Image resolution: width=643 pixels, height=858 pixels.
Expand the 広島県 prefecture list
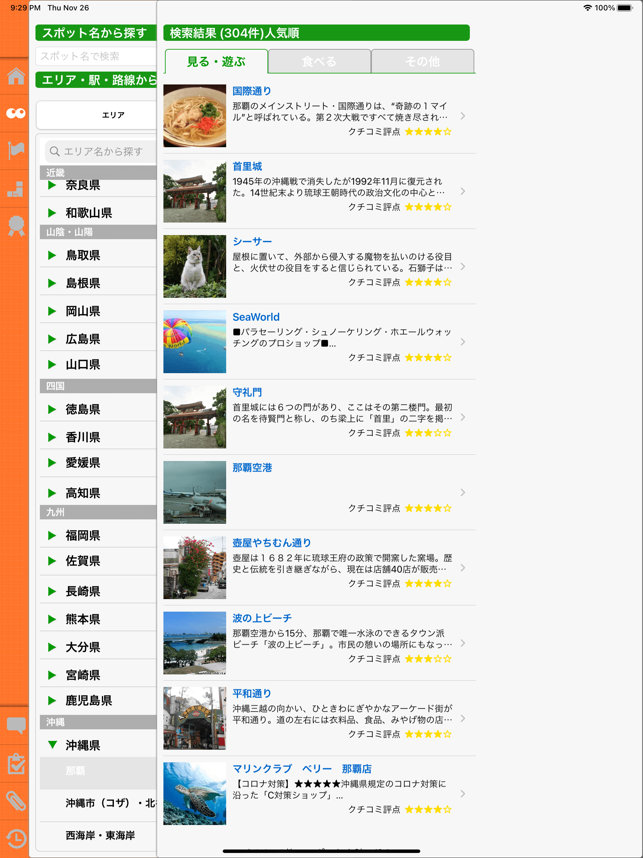98,339
